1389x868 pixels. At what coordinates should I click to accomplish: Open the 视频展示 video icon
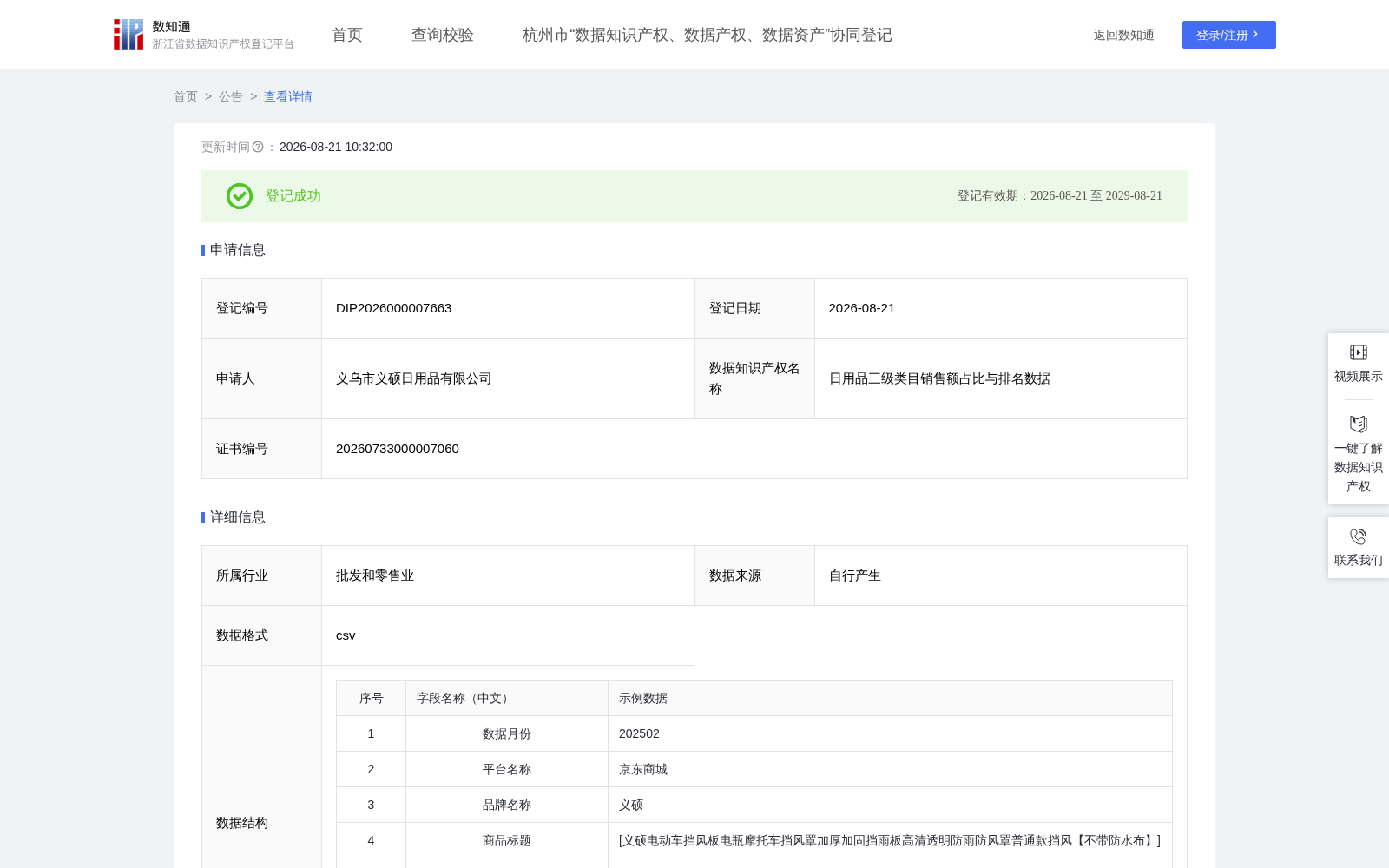coord(1359,352)
